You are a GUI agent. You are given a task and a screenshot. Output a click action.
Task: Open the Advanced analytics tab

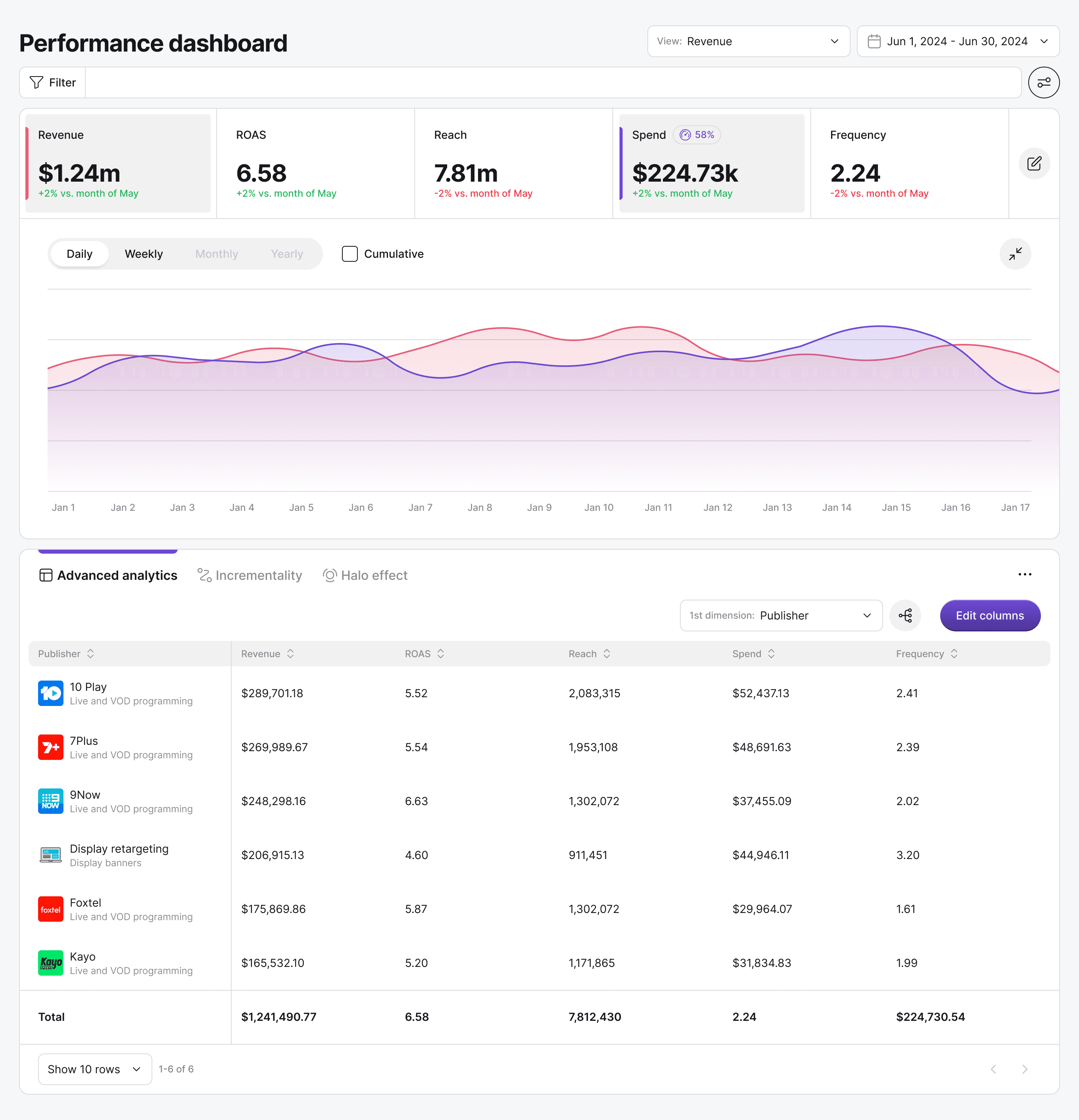click(x=108, y=575)
